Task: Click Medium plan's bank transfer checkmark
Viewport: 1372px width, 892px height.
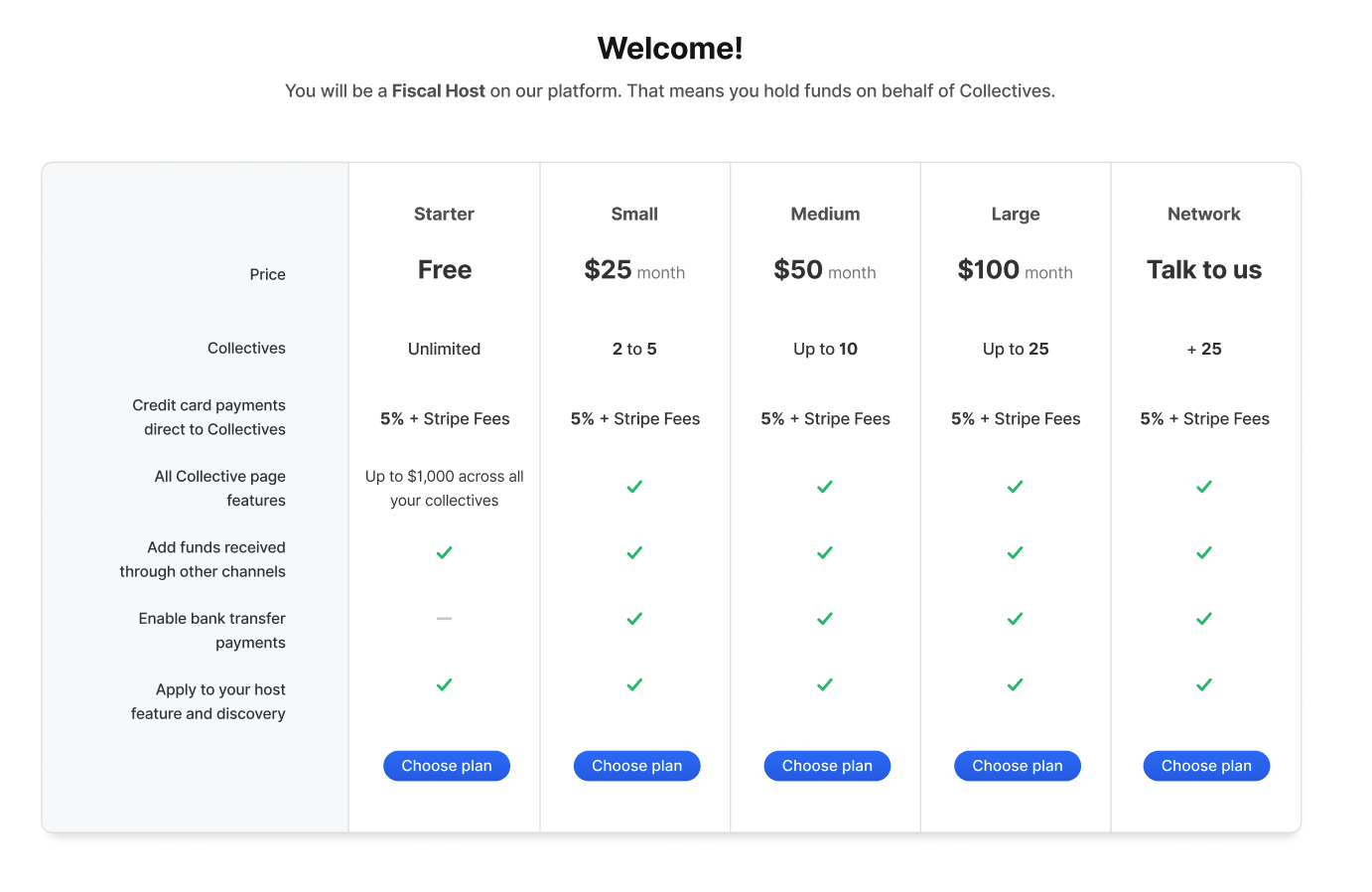Action: coord(825,619)
